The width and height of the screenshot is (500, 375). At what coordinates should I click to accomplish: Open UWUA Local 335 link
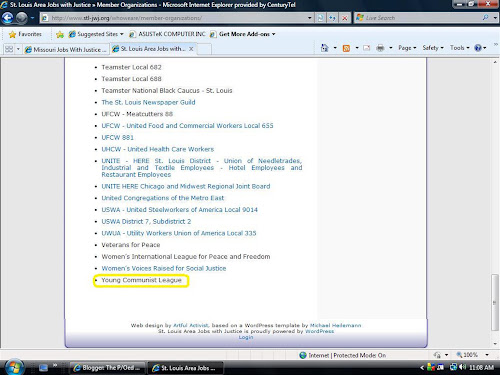pos(179,233)
